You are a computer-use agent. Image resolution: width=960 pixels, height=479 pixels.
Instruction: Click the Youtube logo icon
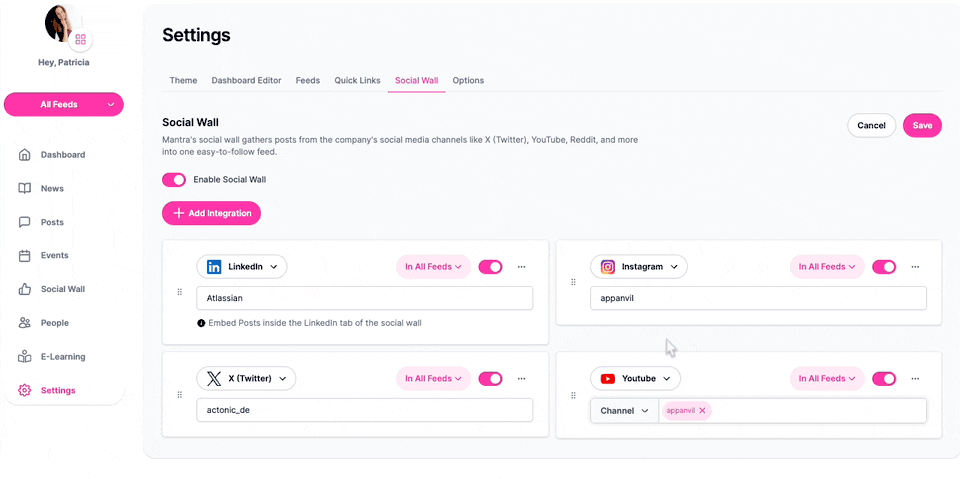[607, 379]
